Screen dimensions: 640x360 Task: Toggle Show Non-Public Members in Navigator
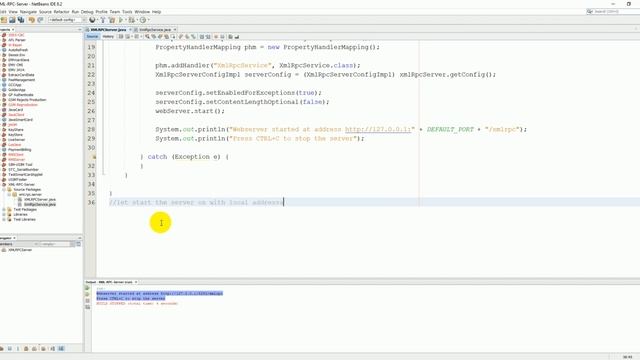point(26,349)
